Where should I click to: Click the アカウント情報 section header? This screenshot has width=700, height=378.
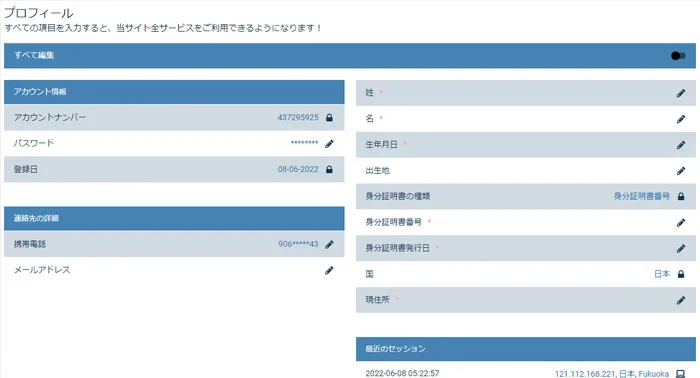pos(174,92)
